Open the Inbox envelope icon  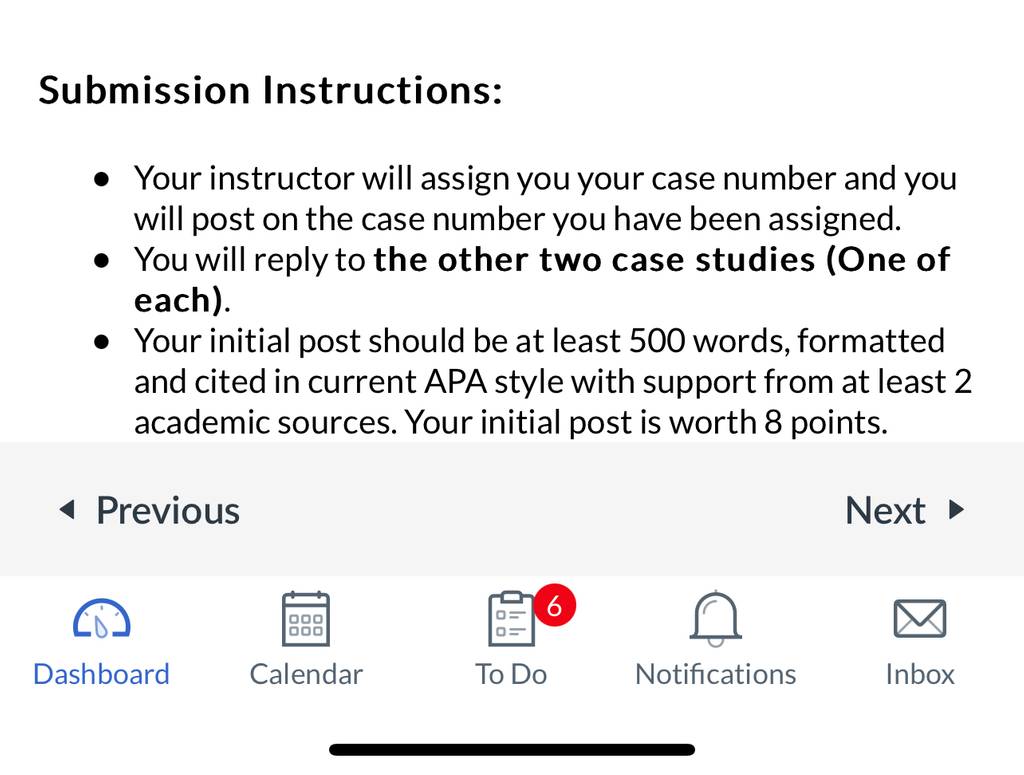(920, 618)
